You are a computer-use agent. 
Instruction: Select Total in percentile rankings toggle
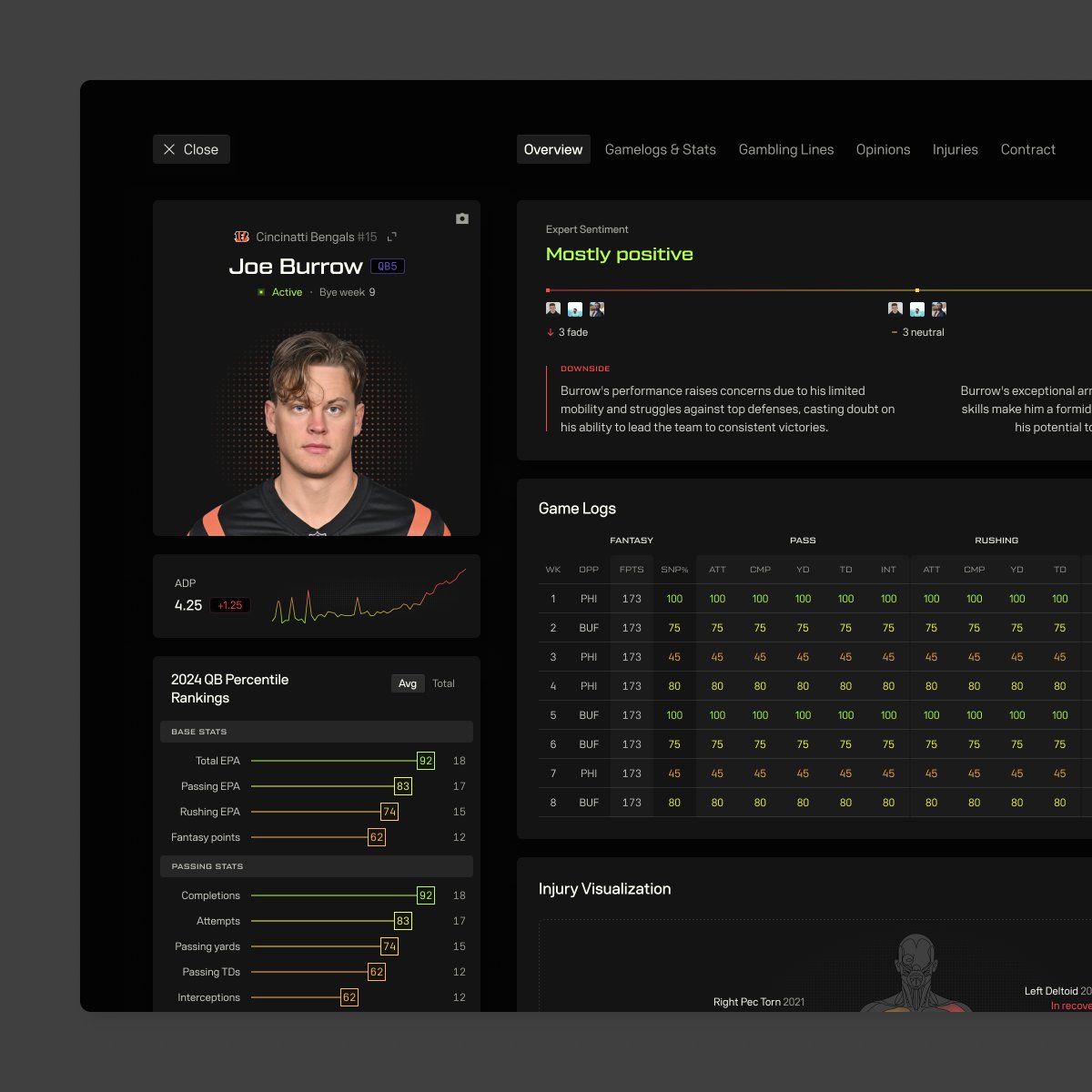tap(443, 683)
